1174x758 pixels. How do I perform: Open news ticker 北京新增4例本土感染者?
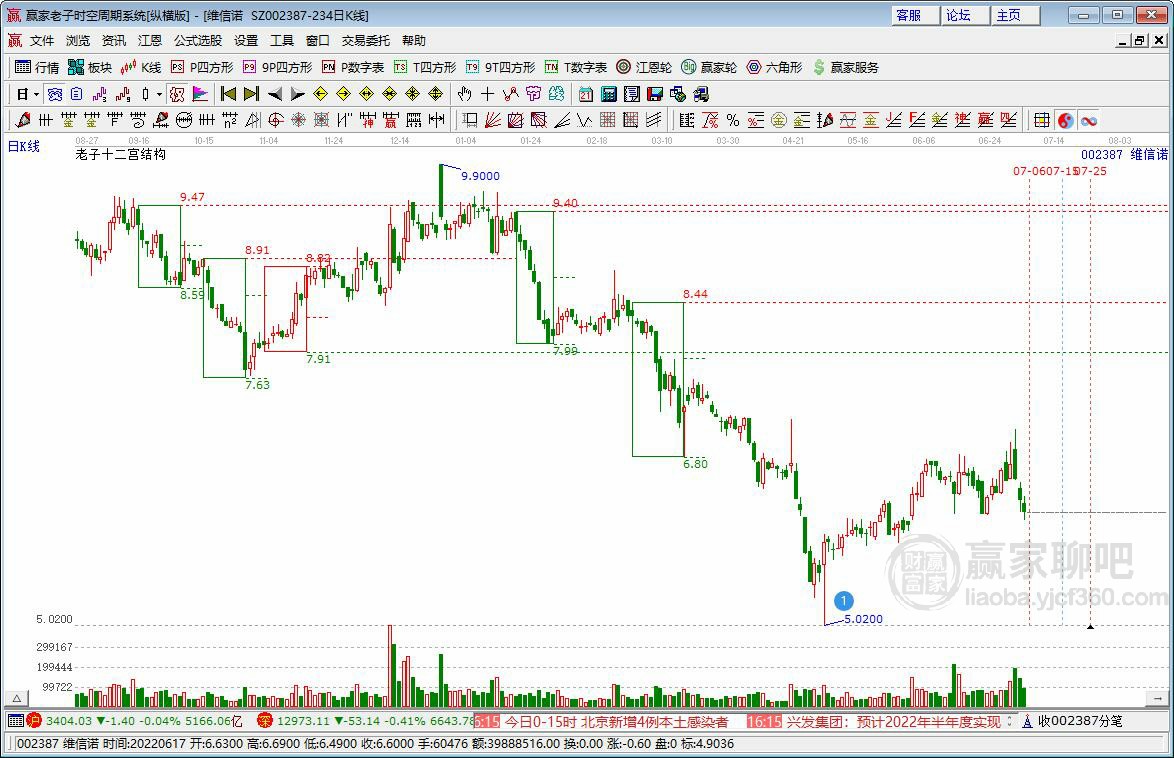(x=616, y=722)
